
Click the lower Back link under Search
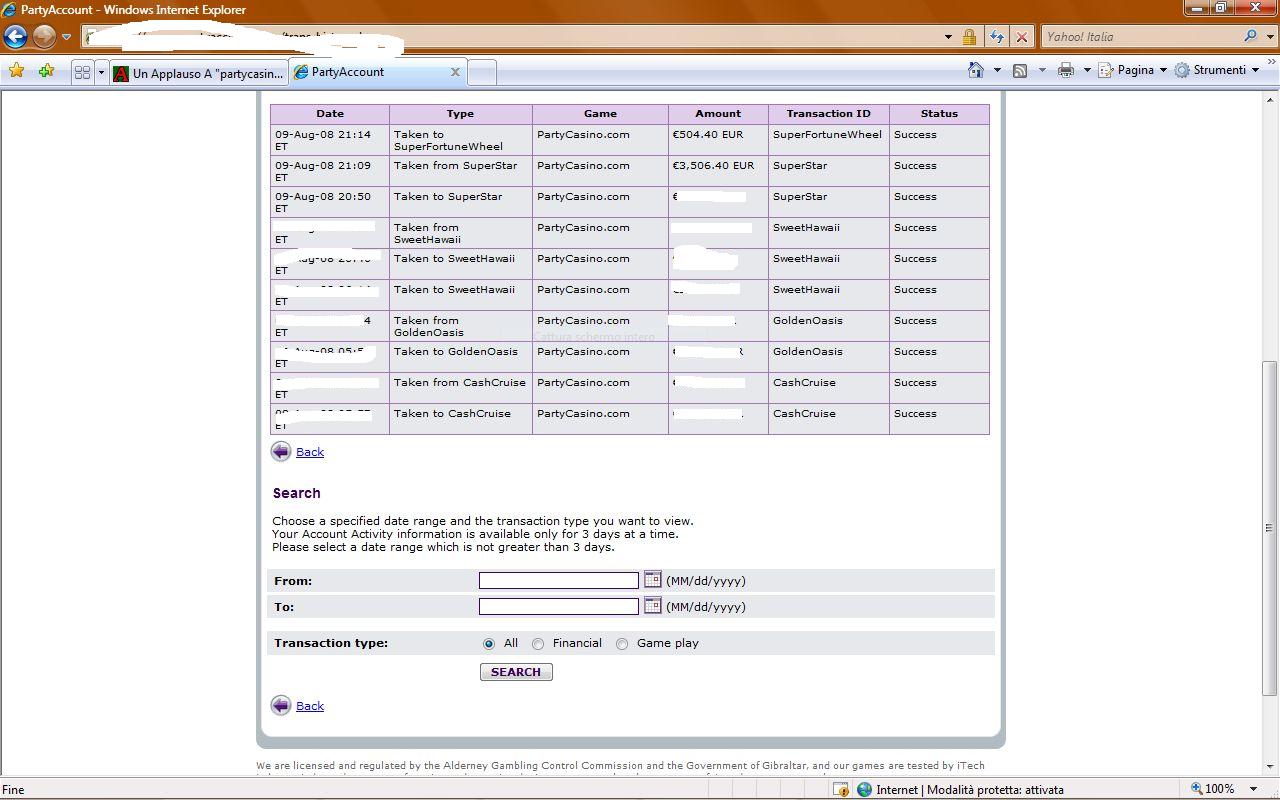click(x=310, y=706)
